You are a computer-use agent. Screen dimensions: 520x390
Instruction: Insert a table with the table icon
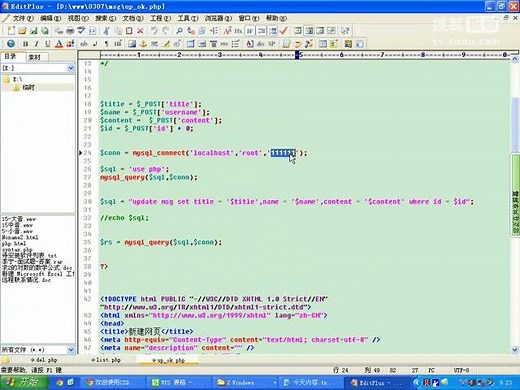point(191,44)
